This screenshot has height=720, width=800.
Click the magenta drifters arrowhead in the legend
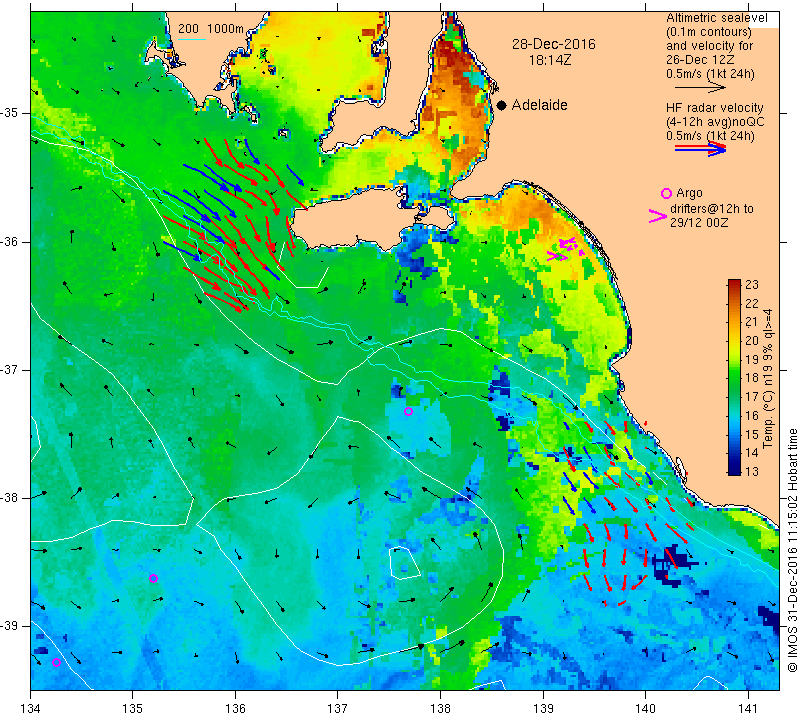pyautogui.click(x=658, y=216)
